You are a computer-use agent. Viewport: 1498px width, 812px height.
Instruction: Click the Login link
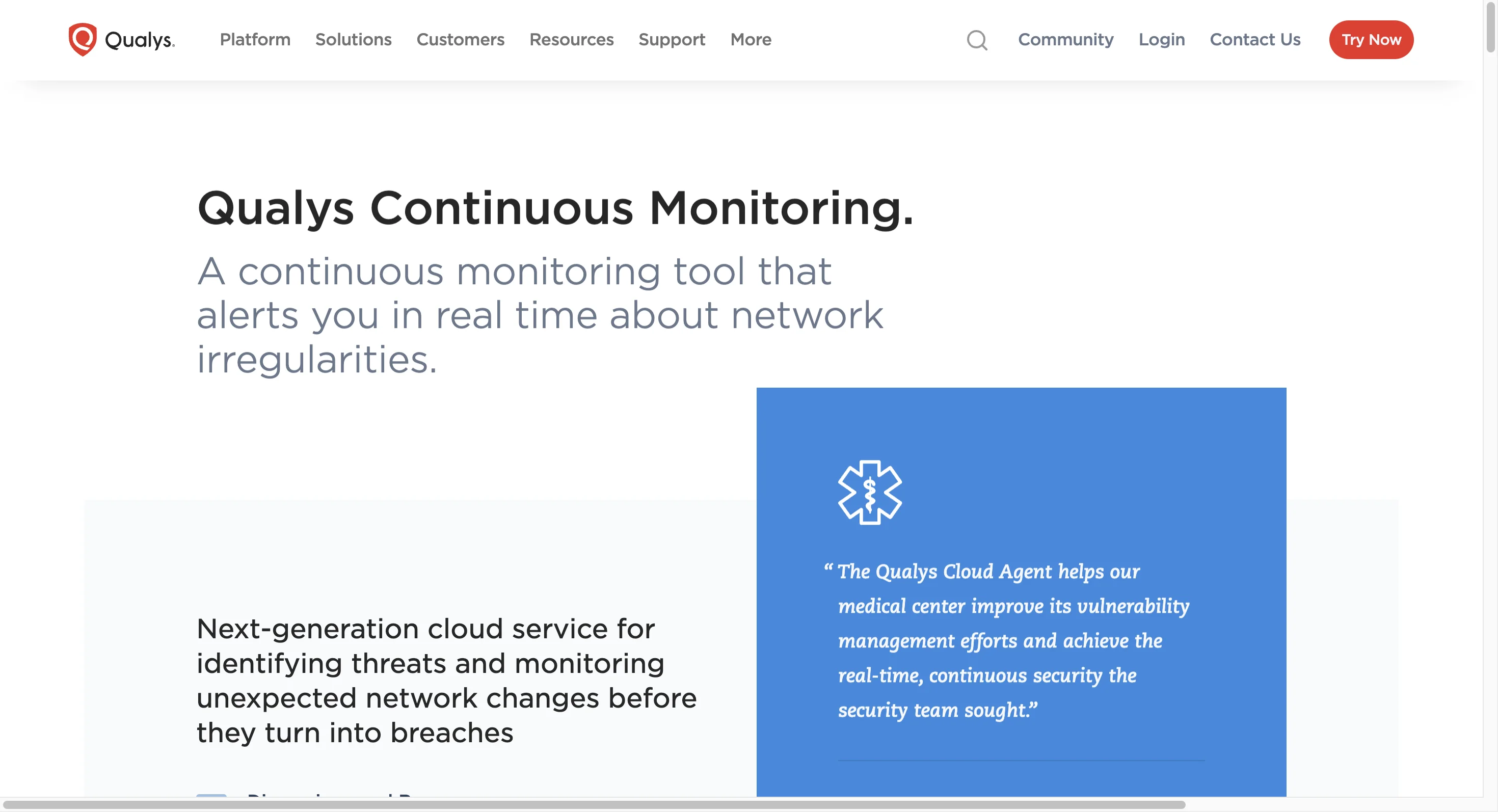click(1161, 40)
